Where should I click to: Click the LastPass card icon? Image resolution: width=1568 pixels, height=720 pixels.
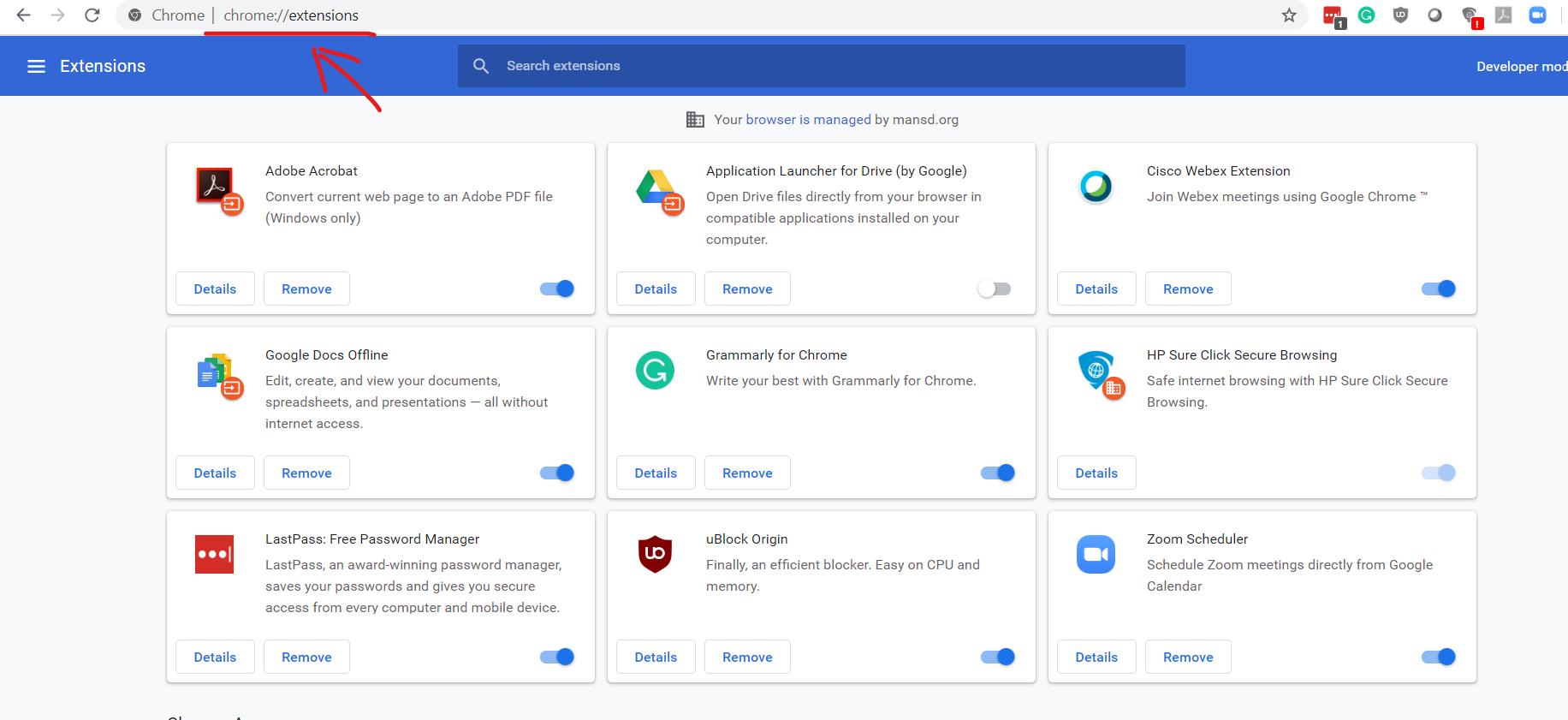coord(214,554)
